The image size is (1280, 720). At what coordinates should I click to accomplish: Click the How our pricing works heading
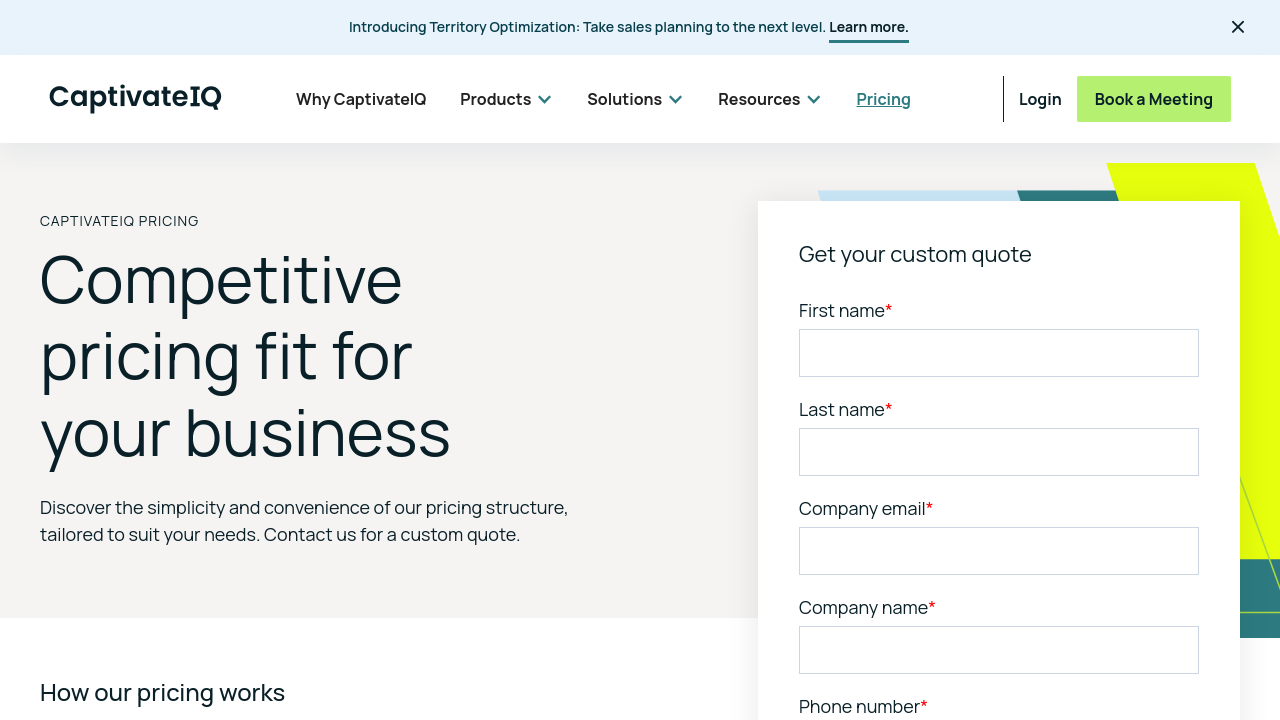163,692
